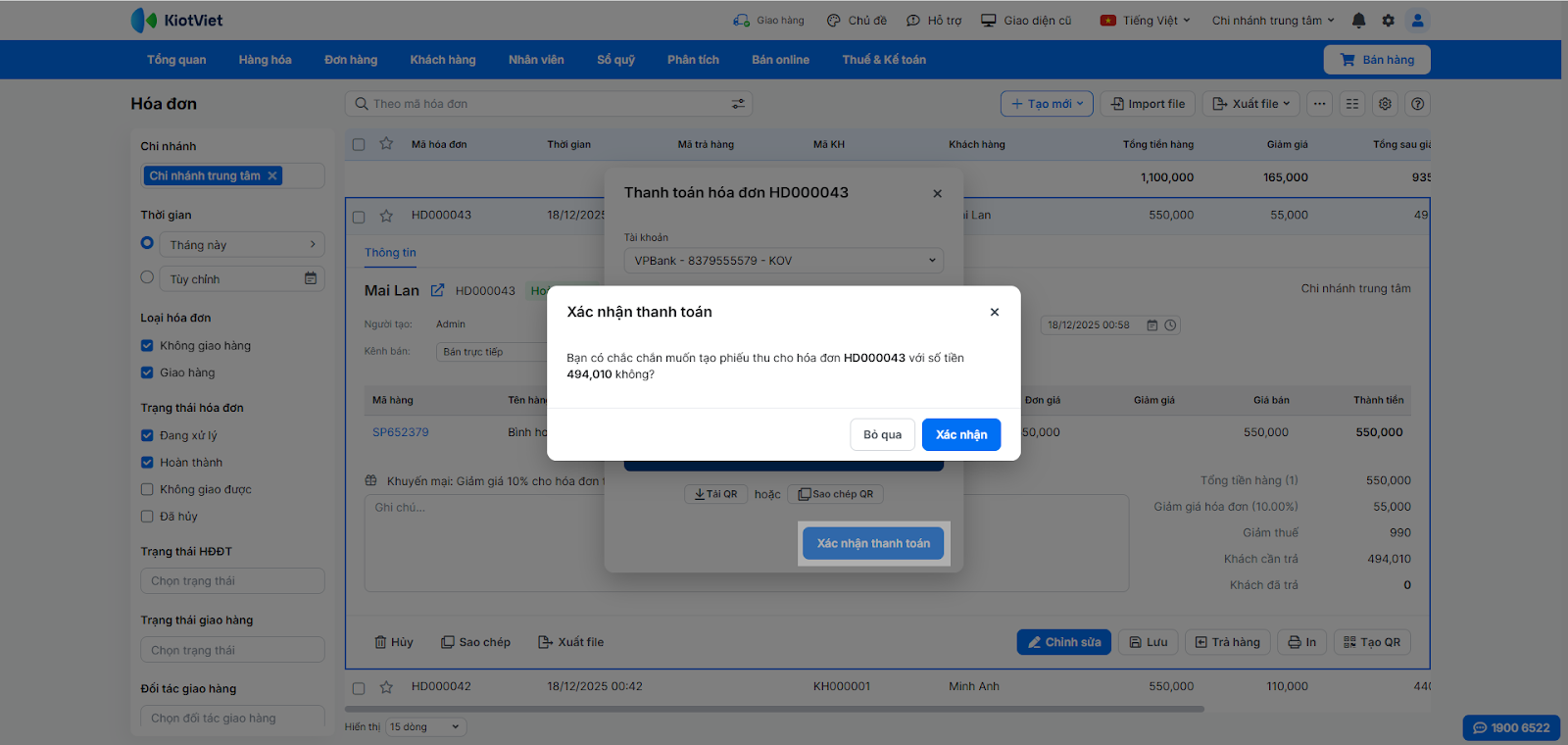Viewport: 1568px width, 745px height.
Task: Open Chọn đối tác giao hàng dropdown
Action: click(x=232, y=719)
